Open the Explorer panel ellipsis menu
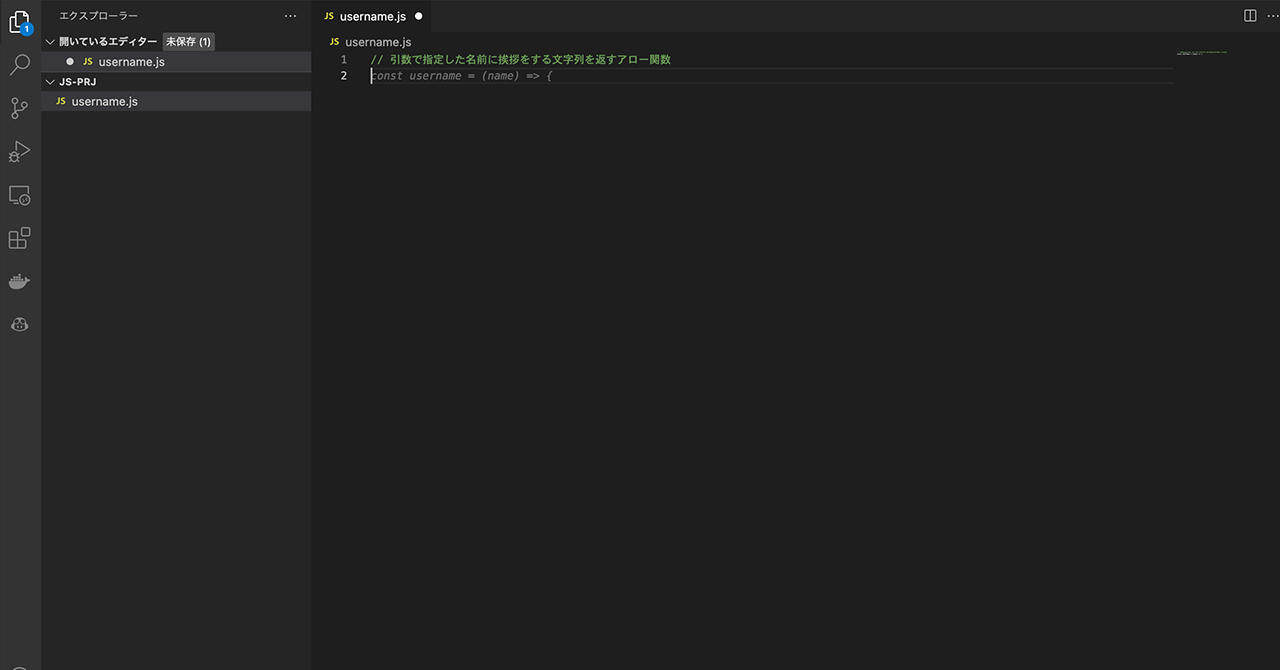This screenshot has width=1280, height=670. (x=290, y=16)
